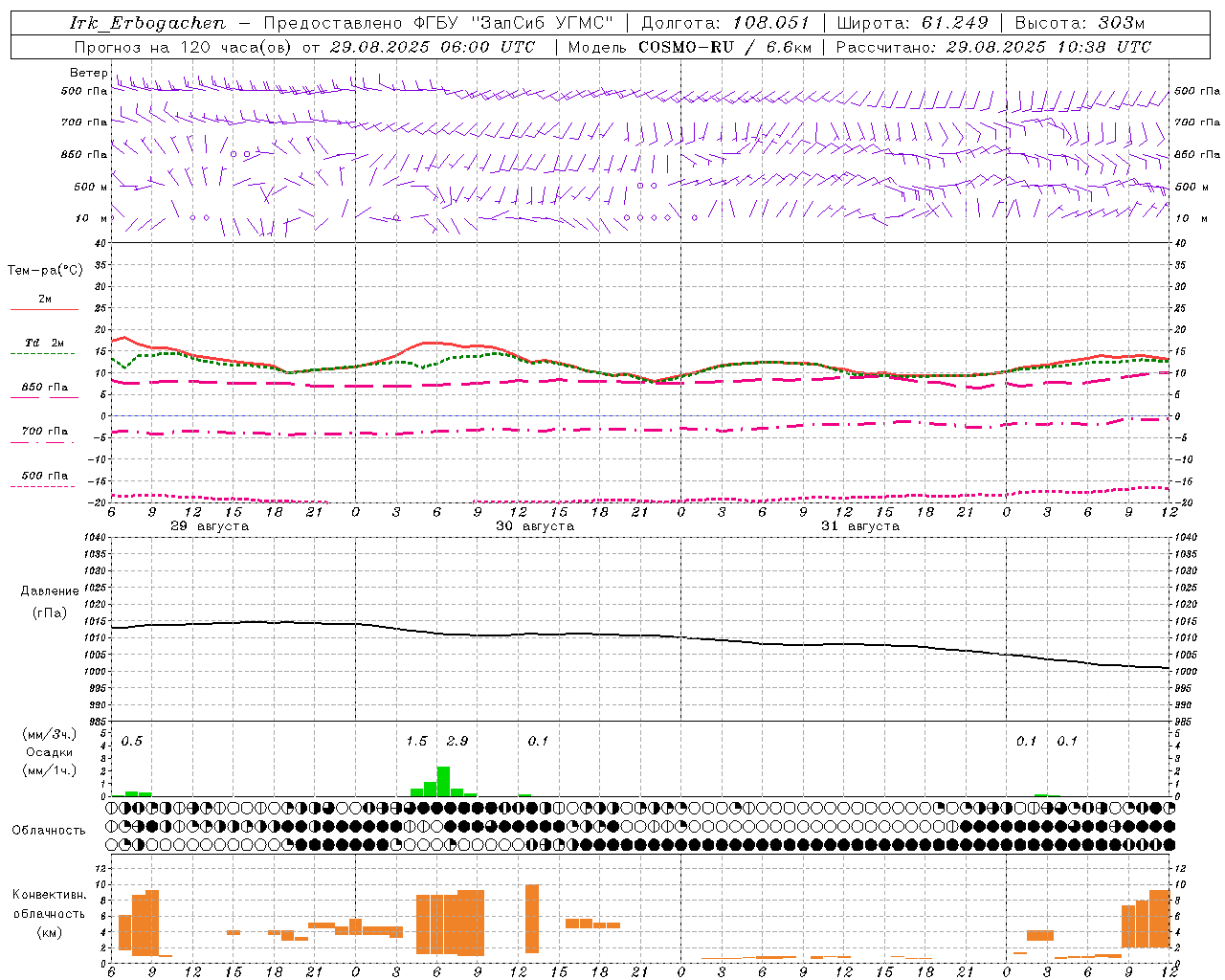Click the tallest green precipitation bar
The height and width of the screenshot is (980, 1225).
pyautogui.click(x=443, y=781)
